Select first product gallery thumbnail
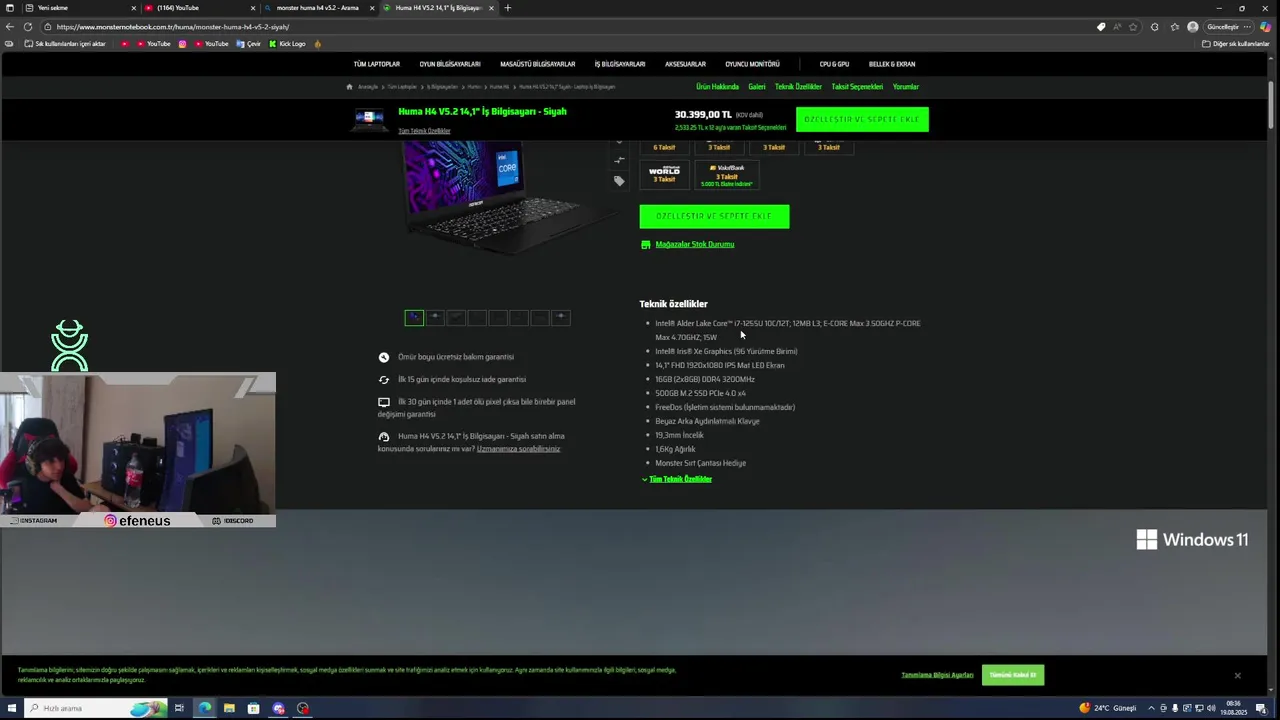Image resolution: width=1280 pixels, height=720 pixels. click(414, 317)
